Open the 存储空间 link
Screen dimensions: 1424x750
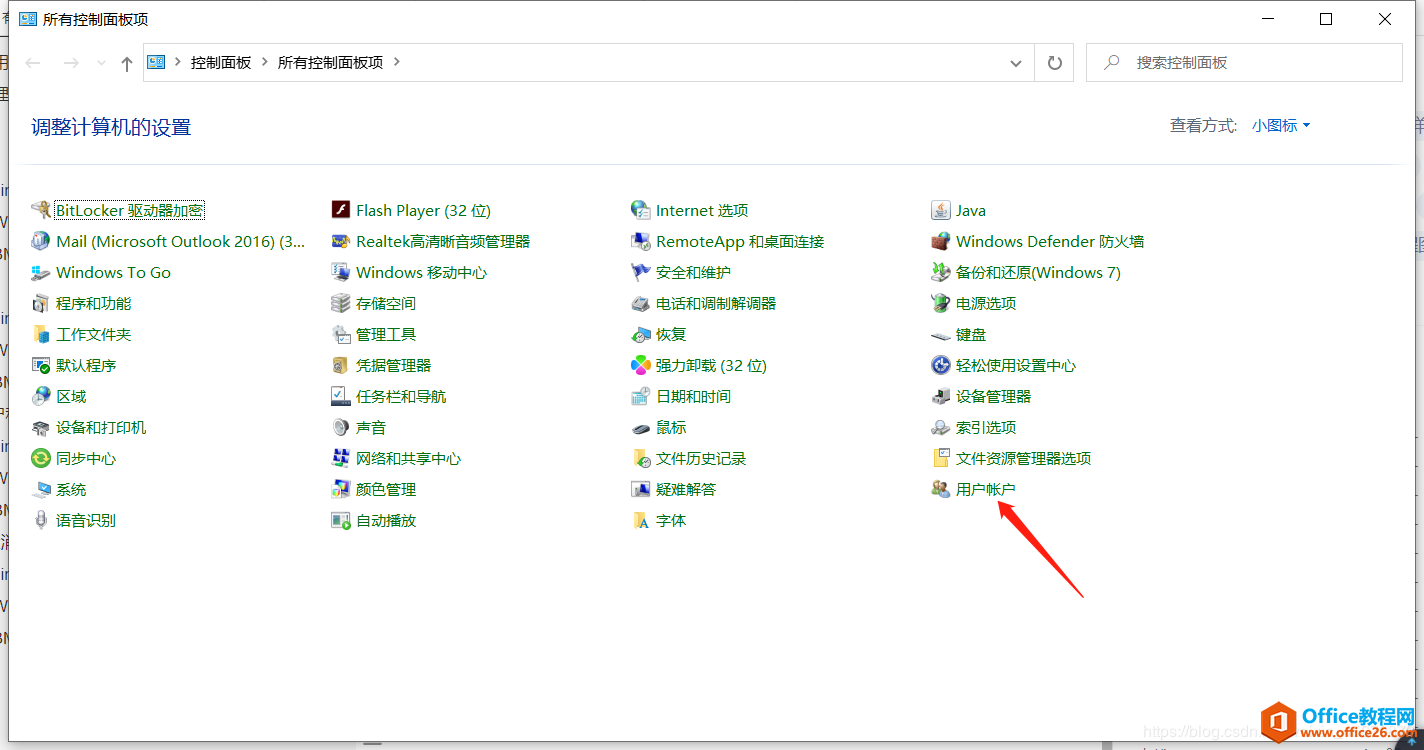click(386, 303)
